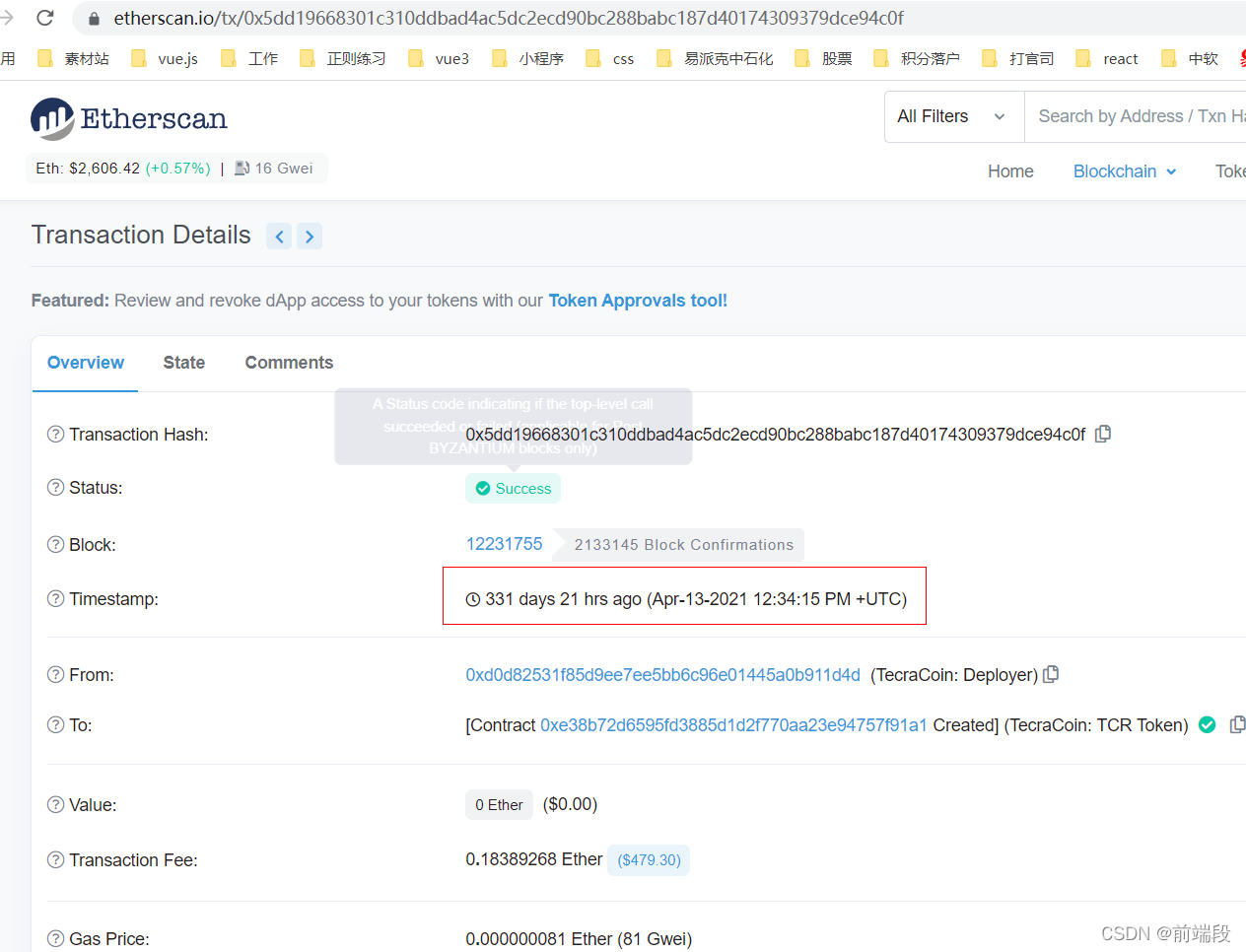The image size is (1246, 952).
Task: Go to the next transaction with the right arrow
Action: (310, 237)
